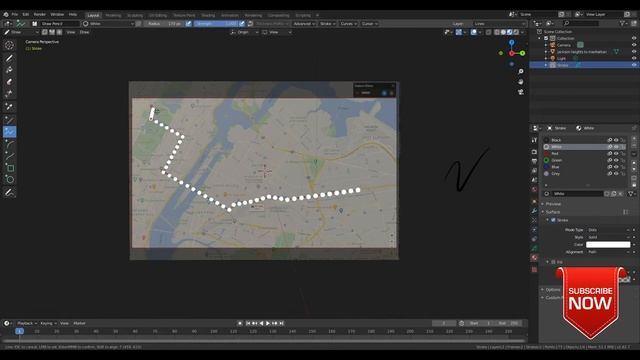Select the Cutter tool
The width and height of the screenshot is (640, 360).
coord(9,107)
